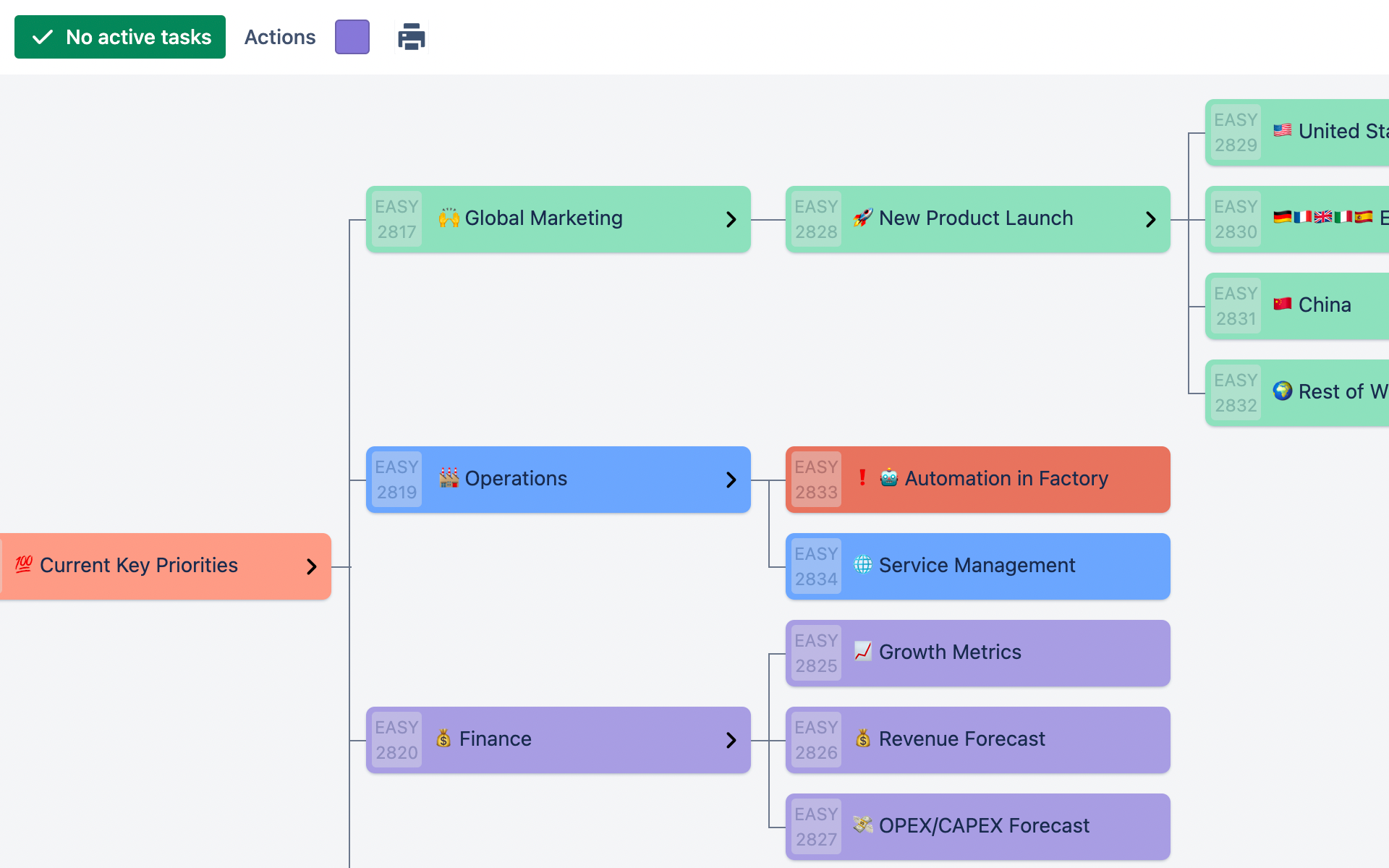1389x868 pixels.
Task: Collapse the Operations node chevron
Action: click(x=731, y=480)
